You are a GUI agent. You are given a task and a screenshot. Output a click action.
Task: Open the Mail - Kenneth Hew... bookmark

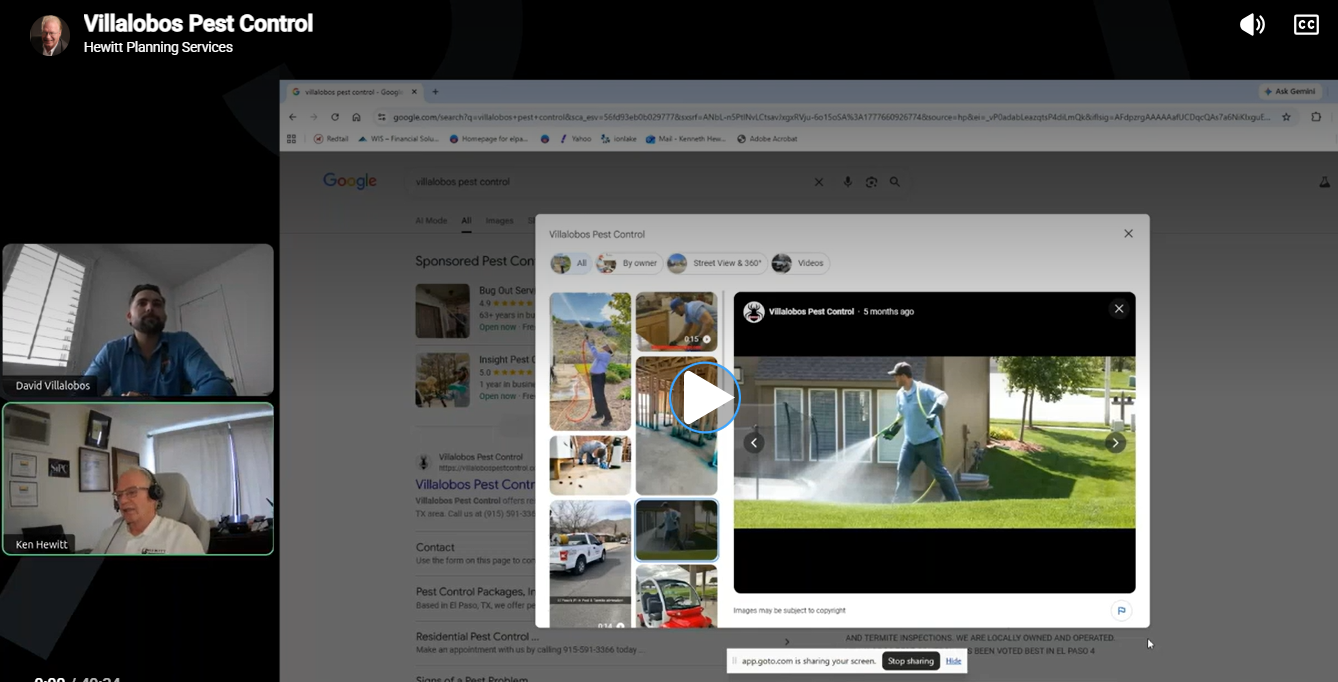click(687, 139)
